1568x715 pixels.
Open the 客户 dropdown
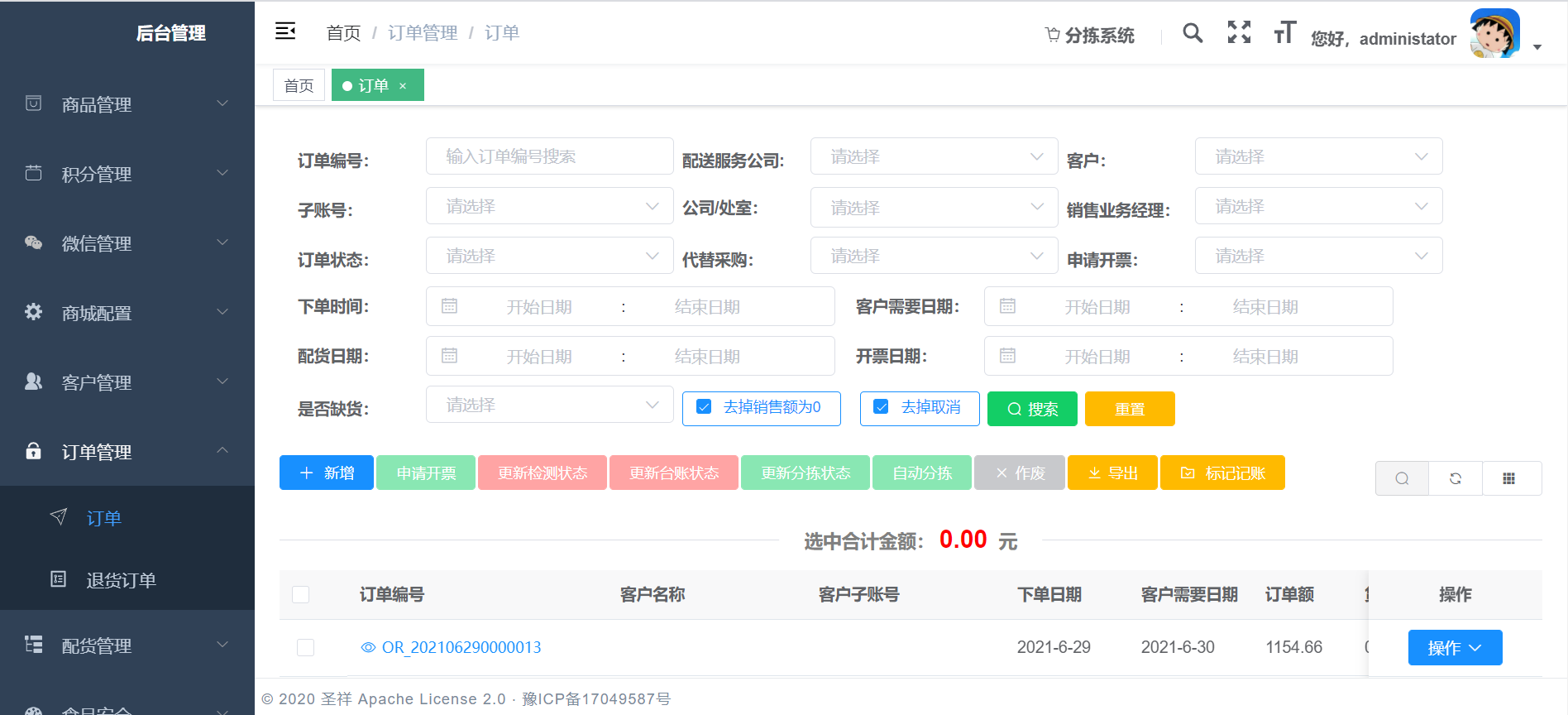click(1319, 156)
